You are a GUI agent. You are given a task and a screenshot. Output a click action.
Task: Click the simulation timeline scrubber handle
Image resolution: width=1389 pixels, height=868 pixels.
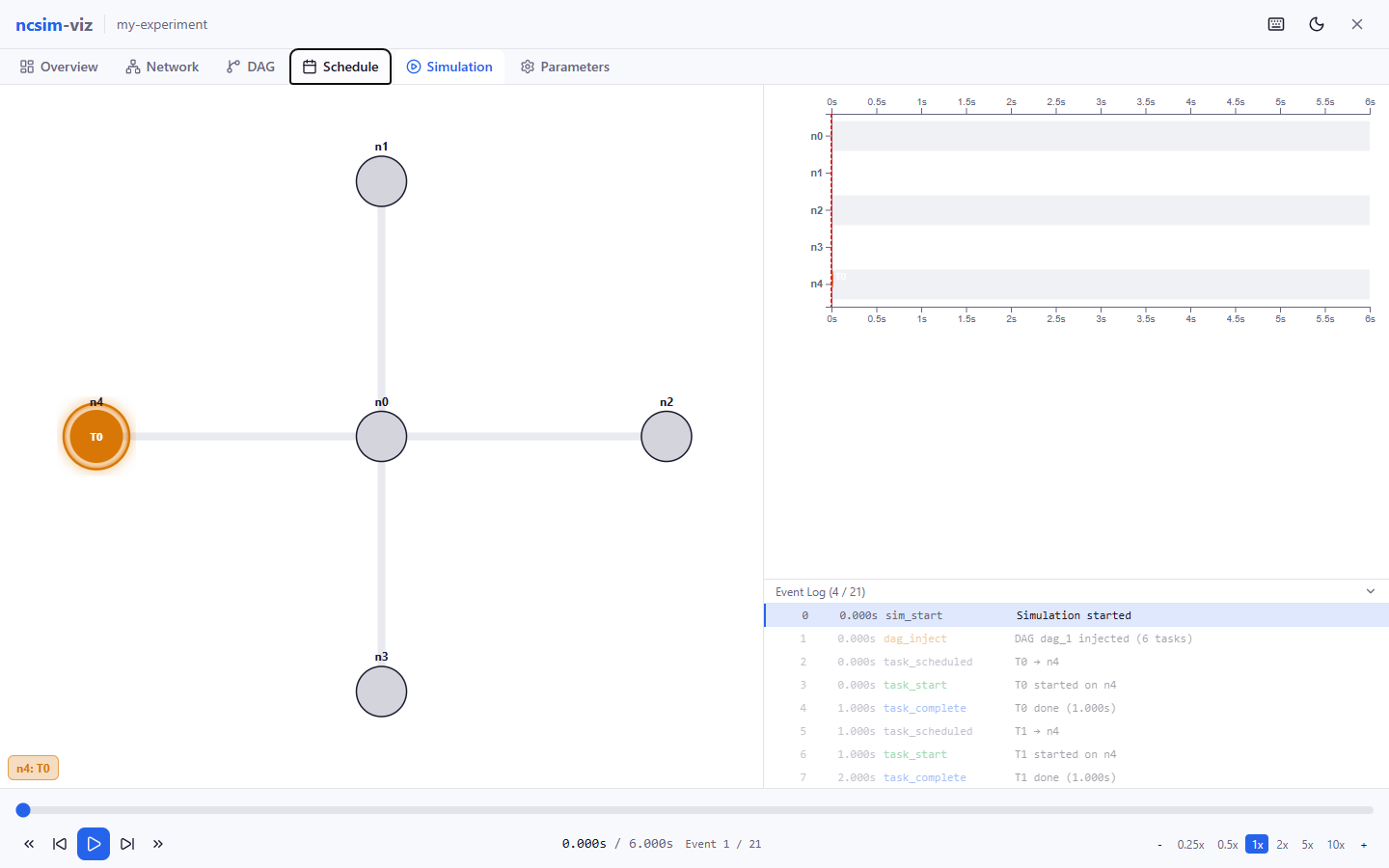(23, 810)
